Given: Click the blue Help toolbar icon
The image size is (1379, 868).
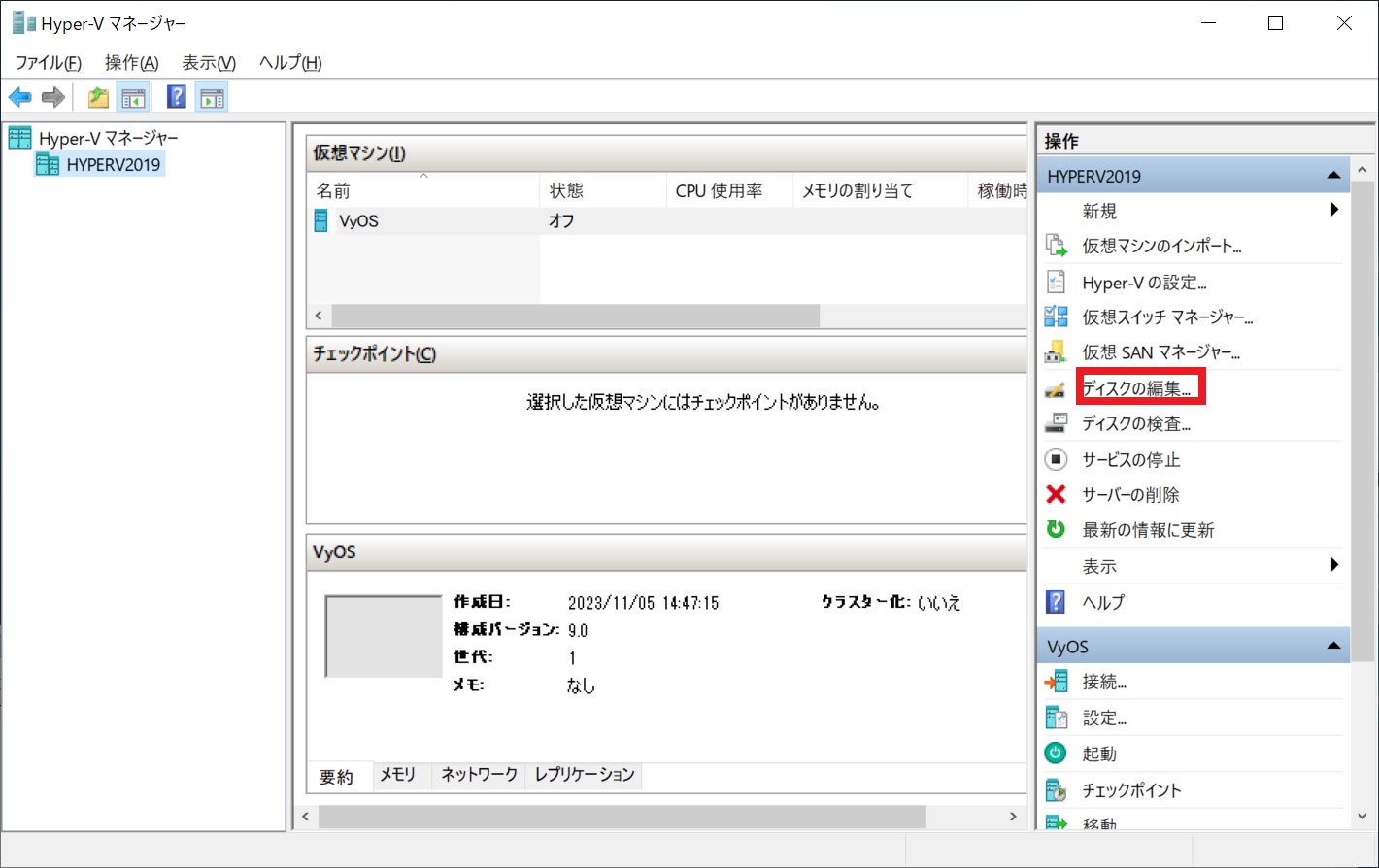Looking at the screenshot, I should tap(177, 97).
